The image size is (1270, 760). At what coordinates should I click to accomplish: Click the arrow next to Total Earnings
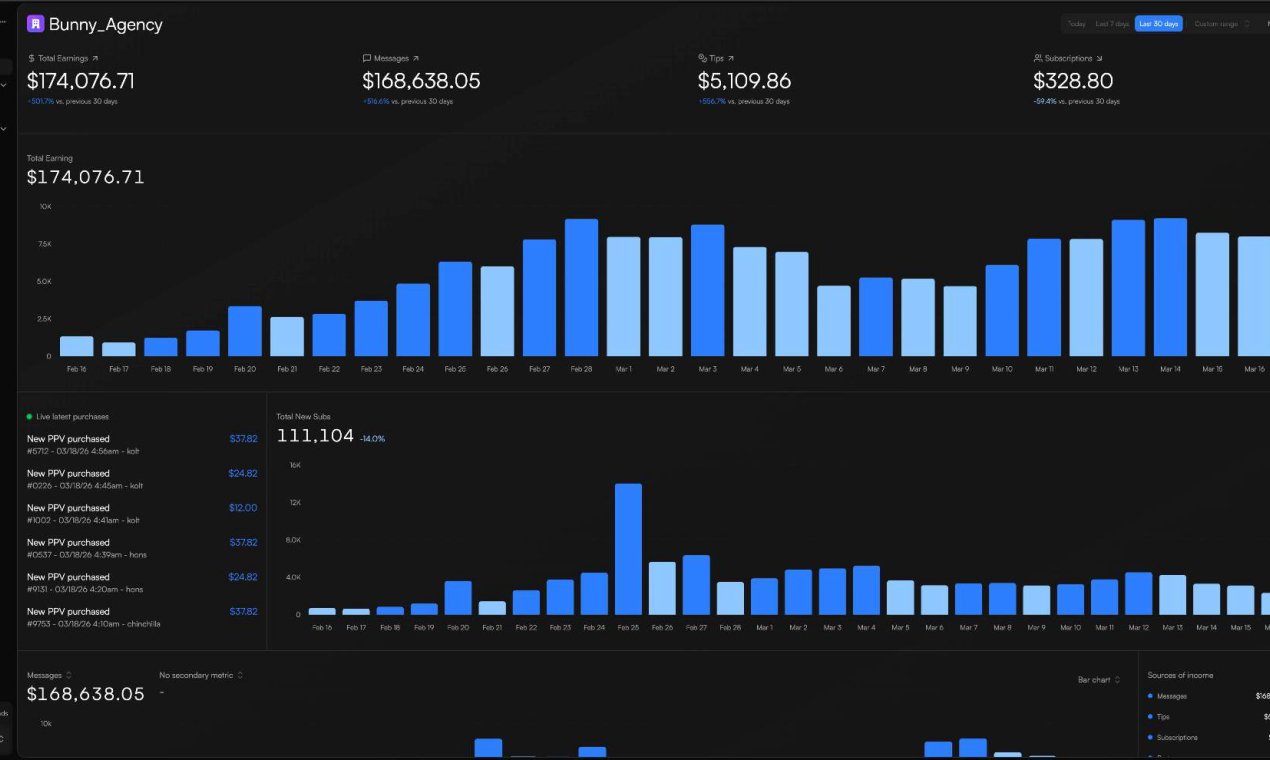pyautogui.click(x=95, y=59)
